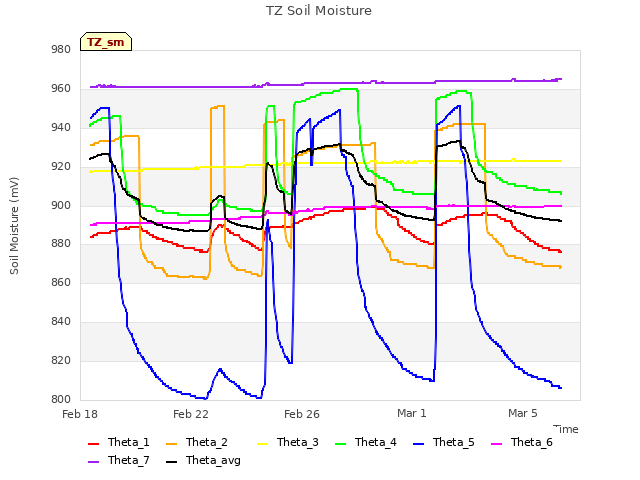Click the Time x-axis label

[566, 429]
